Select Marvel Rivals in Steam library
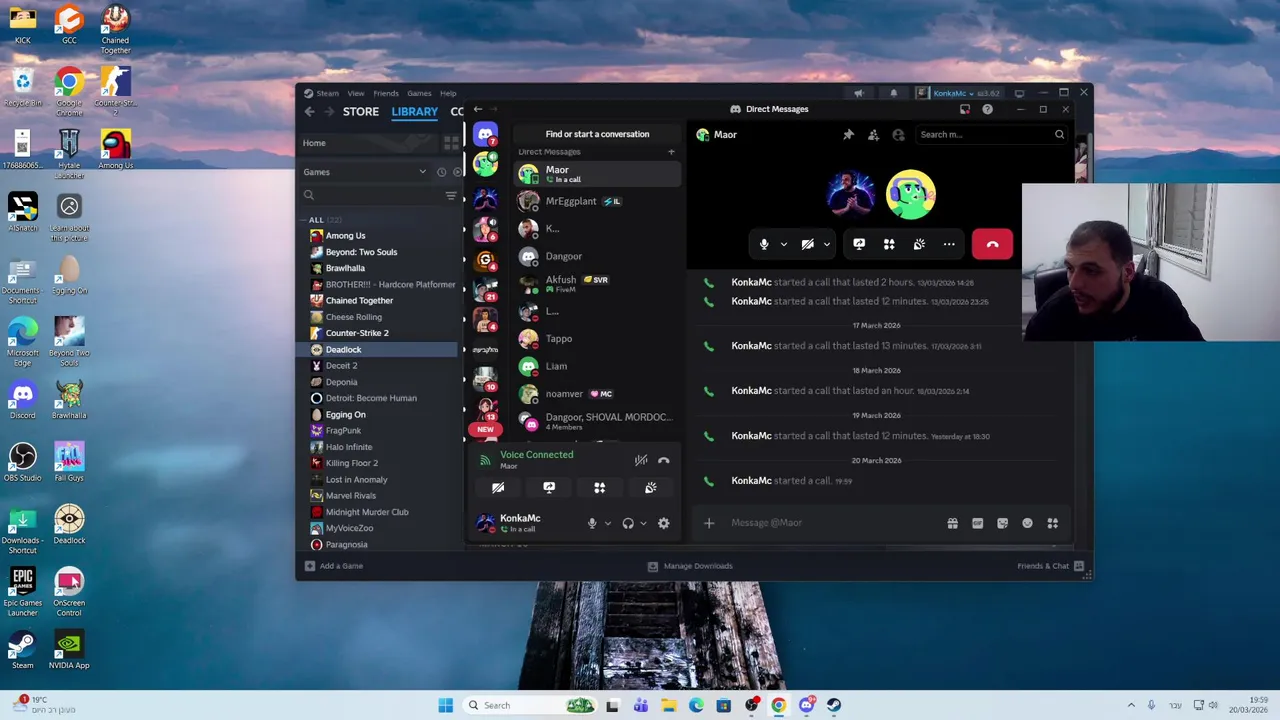 [x=351, y=496]
